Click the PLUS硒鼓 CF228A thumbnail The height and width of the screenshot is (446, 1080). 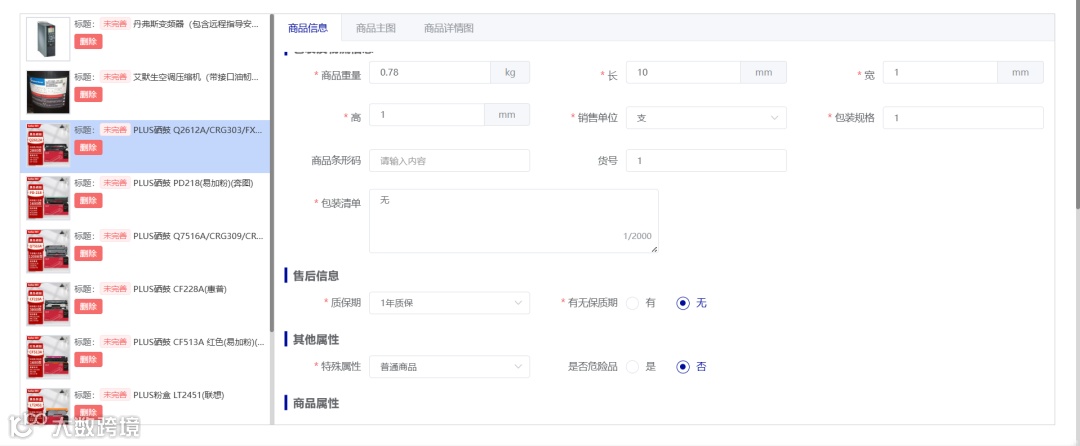point(48,304)
